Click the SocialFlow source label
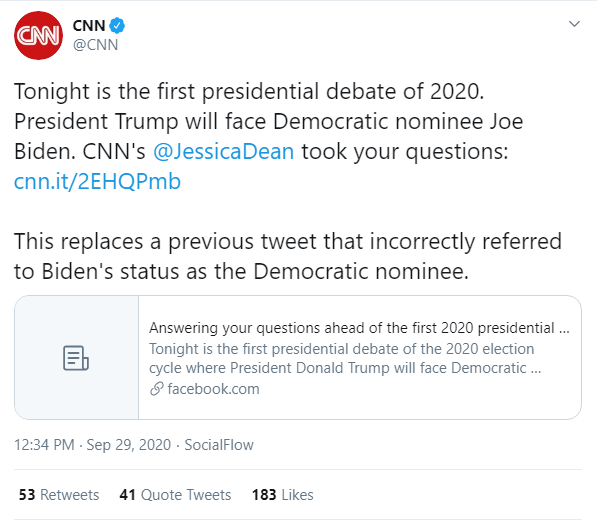 (219, 445)
